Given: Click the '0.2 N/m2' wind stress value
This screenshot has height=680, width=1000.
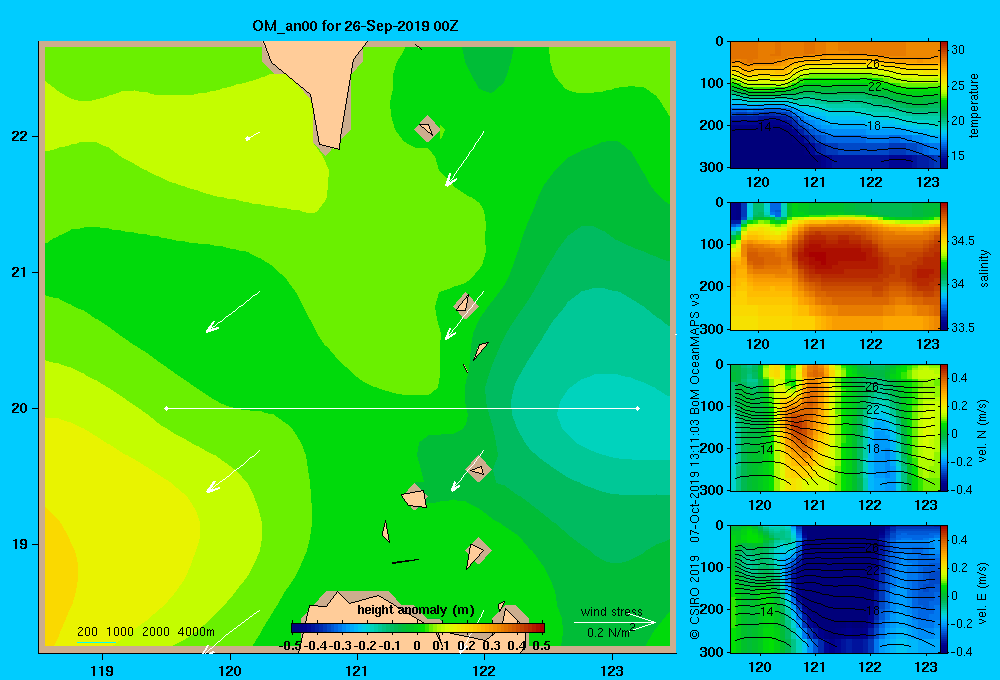Looking at the screenshot, I should [x=611, y=632].
